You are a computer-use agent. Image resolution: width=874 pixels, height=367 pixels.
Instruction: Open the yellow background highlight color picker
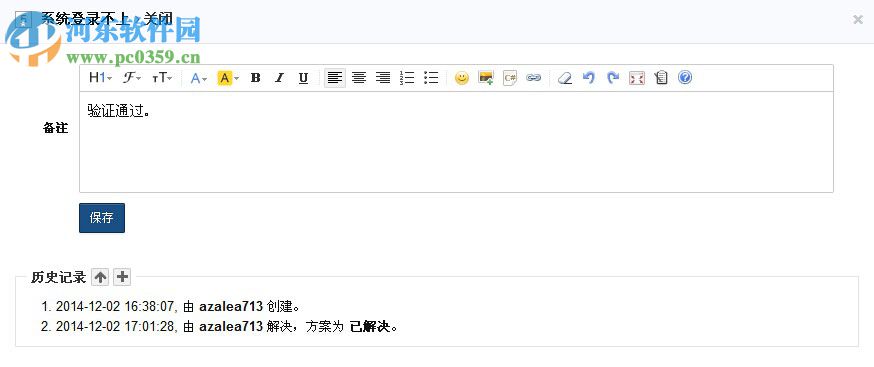228,78
